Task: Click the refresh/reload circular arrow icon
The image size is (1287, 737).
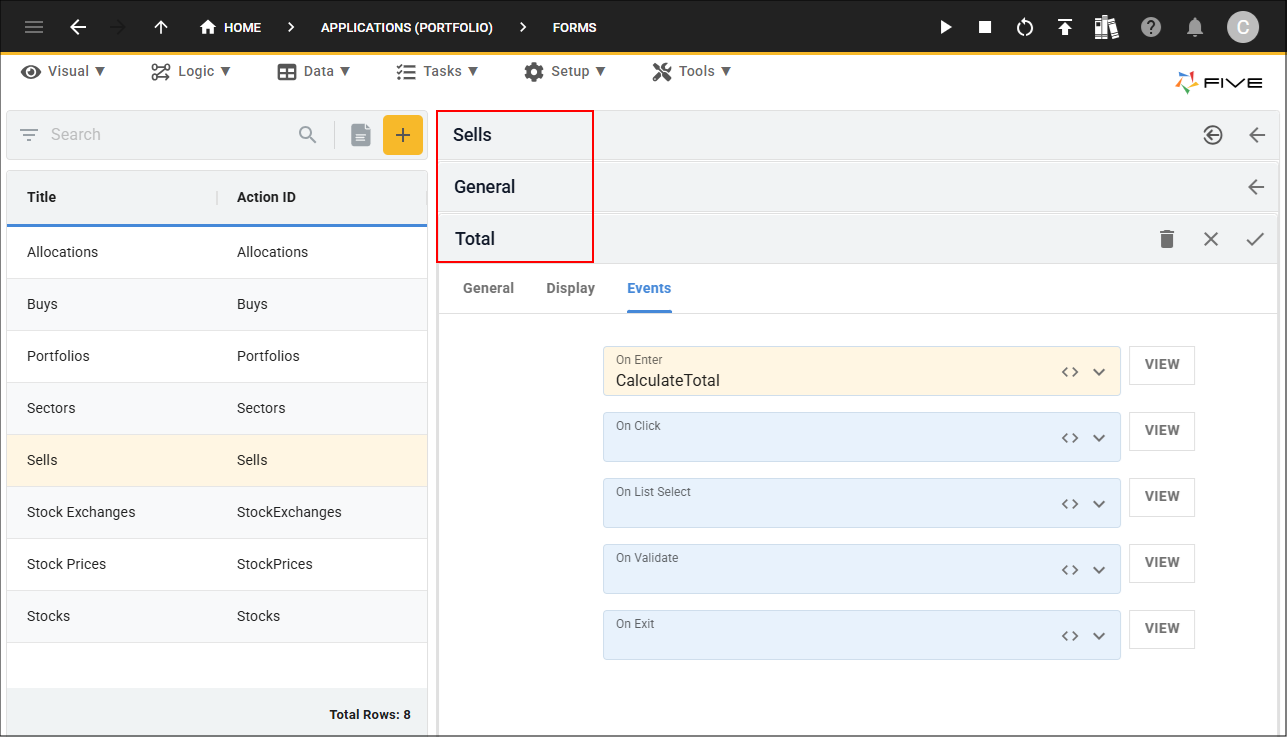Action: [1025, 27]
